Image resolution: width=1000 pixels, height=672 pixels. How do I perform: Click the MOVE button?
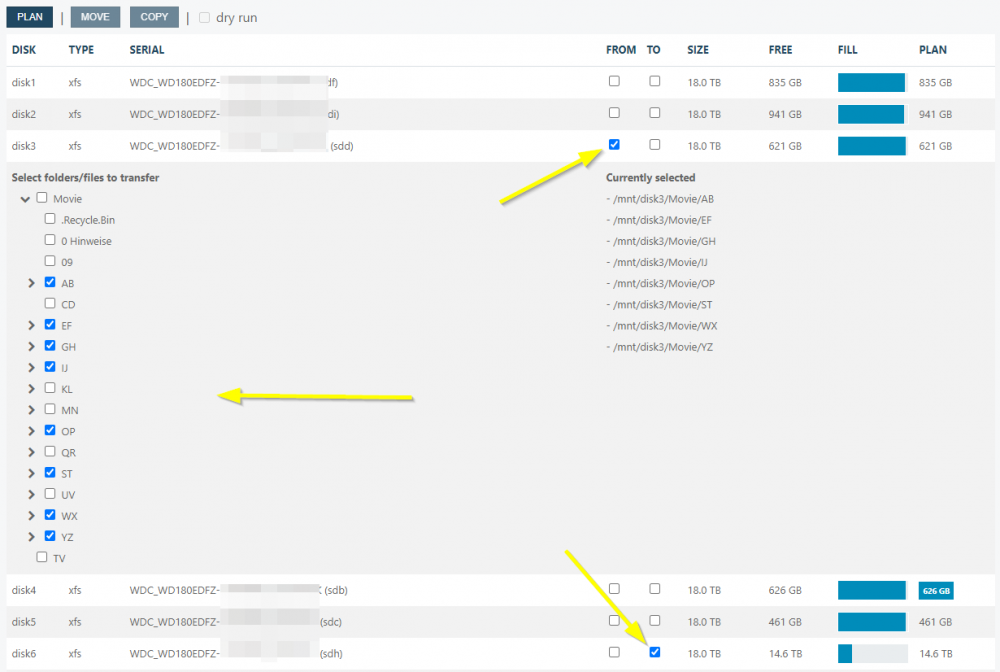[95, 17]
